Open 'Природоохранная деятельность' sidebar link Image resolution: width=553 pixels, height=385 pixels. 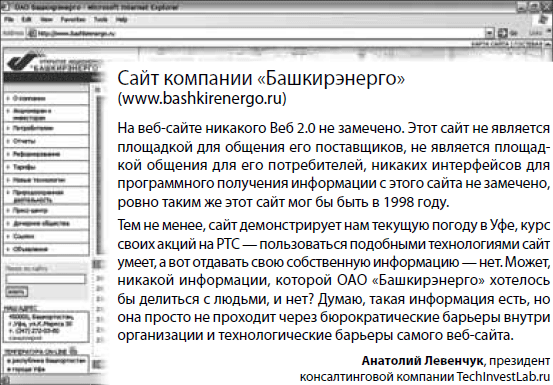(38, 196)
